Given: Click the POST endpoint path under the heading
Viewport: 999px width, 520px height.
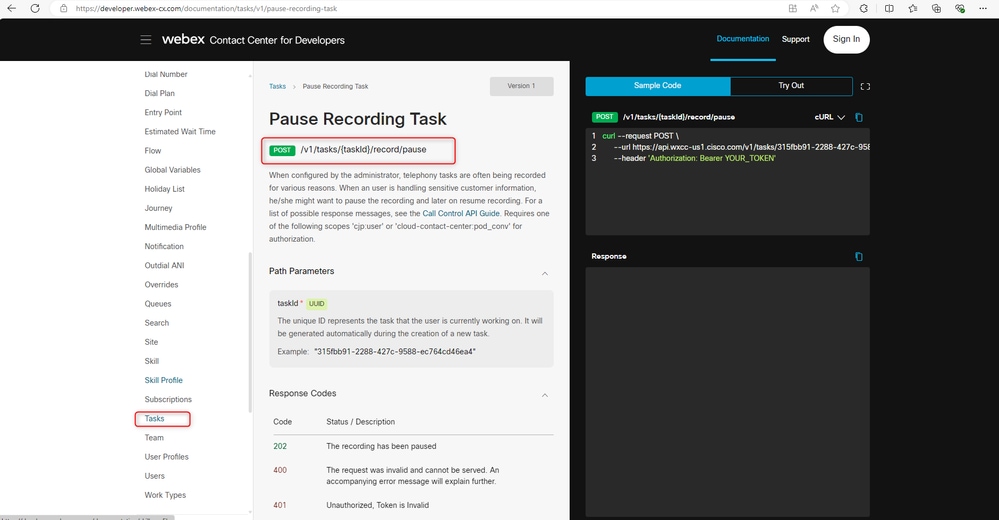Looking at the screenshot, I should point(363,150).
